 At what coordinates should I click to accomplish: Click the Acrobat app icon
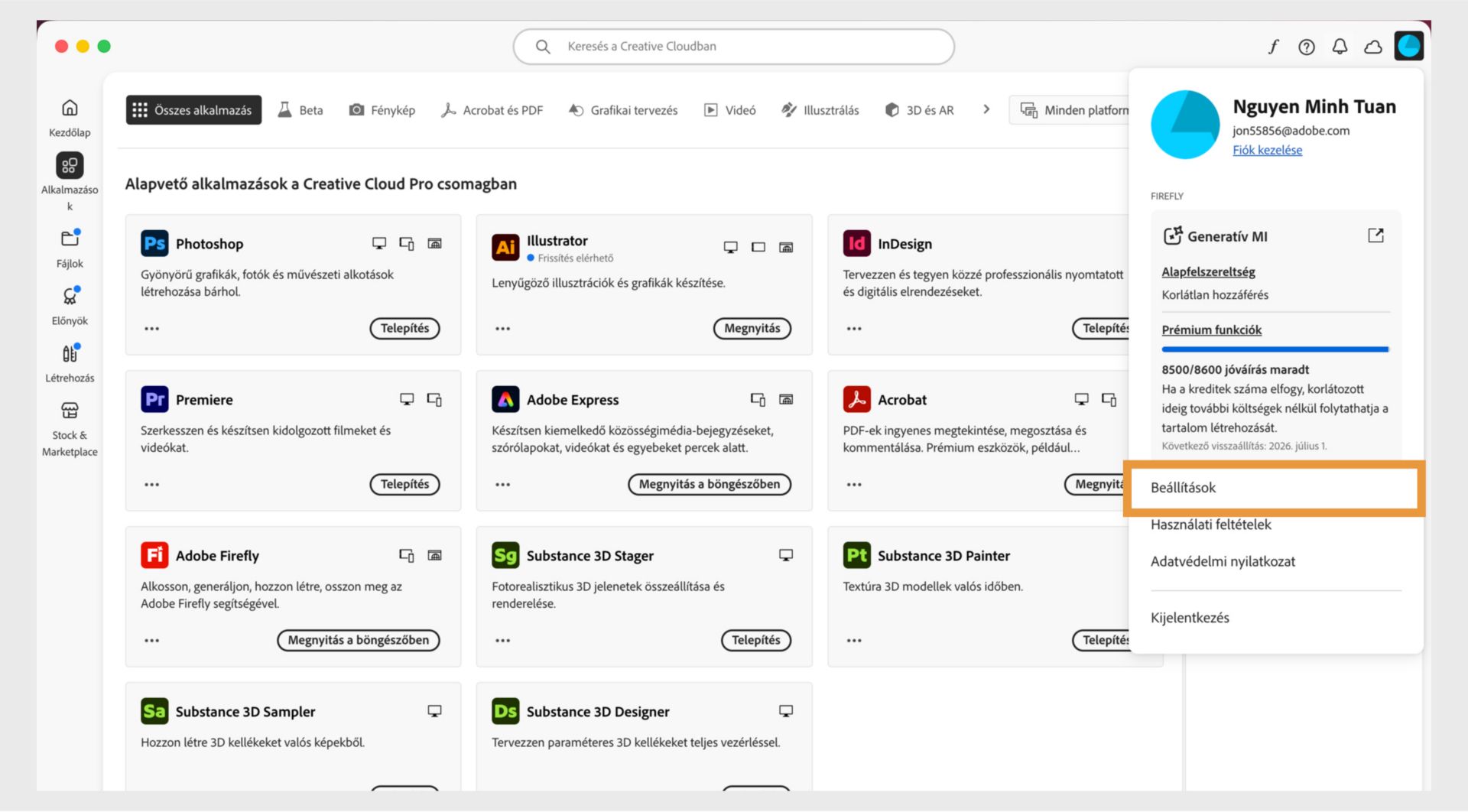point(856,399)
